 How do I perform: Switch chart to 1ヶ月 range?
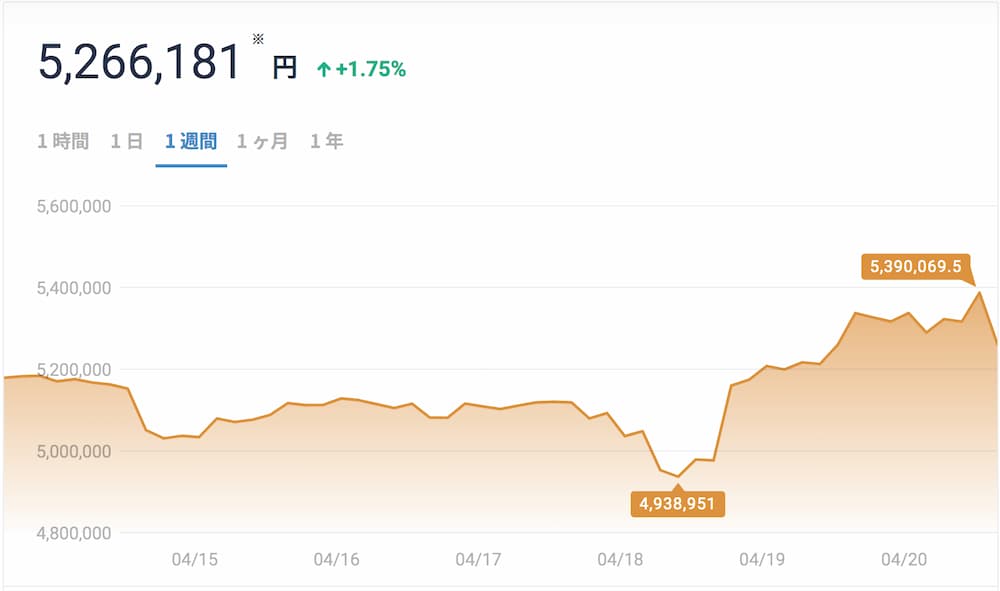[x=262, y=141]
